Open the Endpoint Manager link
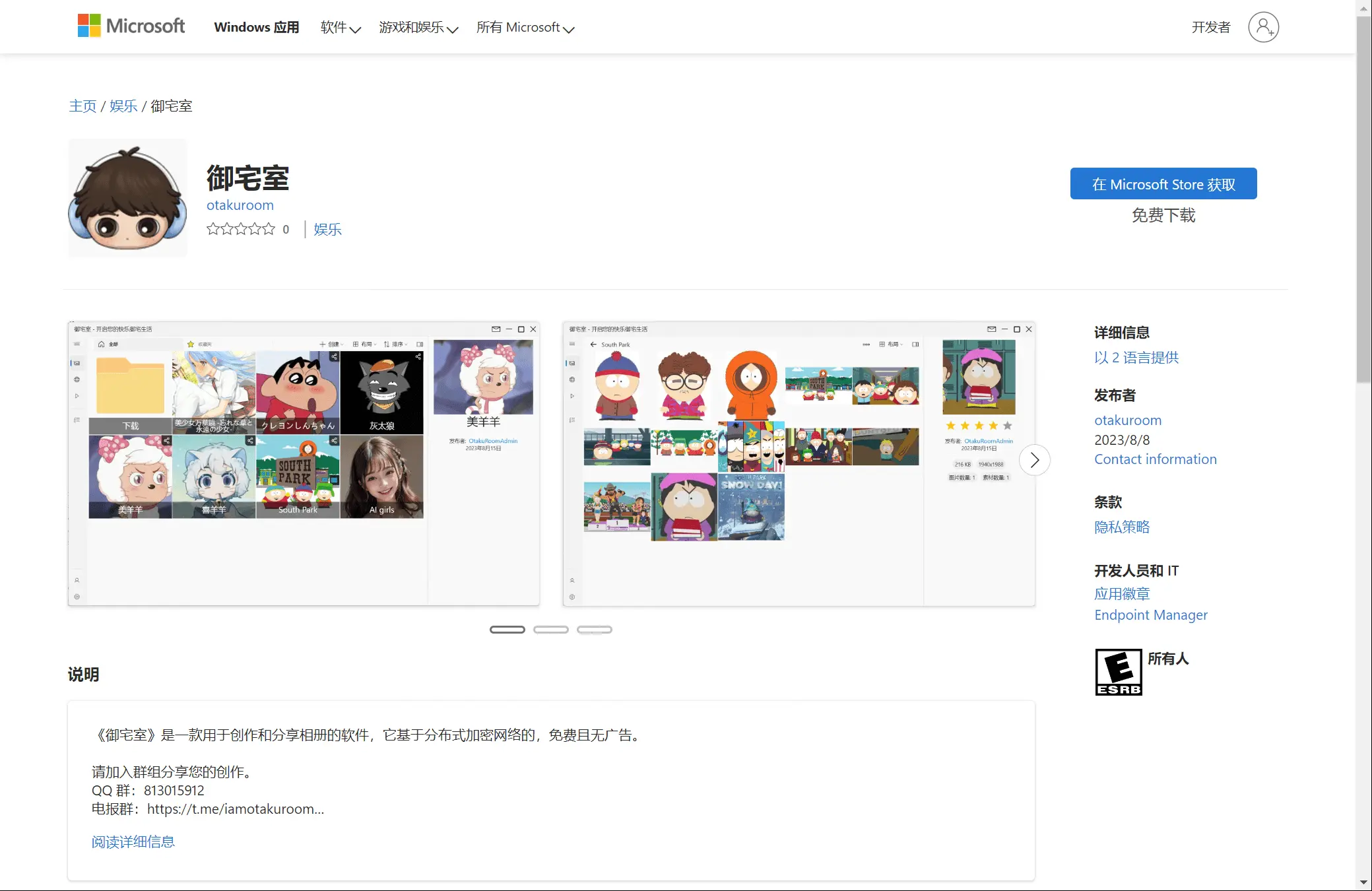 (x=1150, y=614)
